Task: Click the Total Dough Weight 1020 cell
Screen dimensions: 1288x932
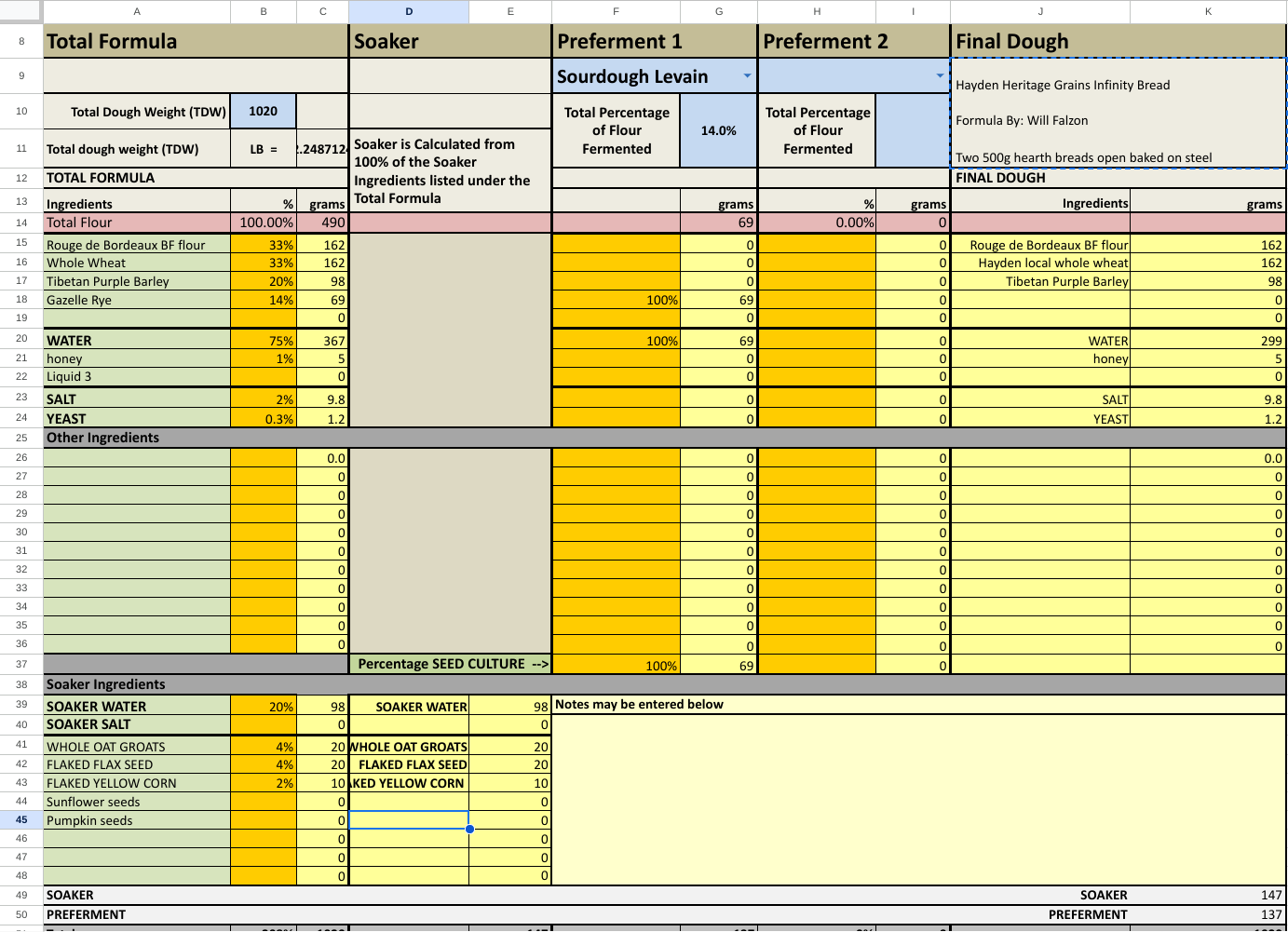Action: [x=263, y=112]
